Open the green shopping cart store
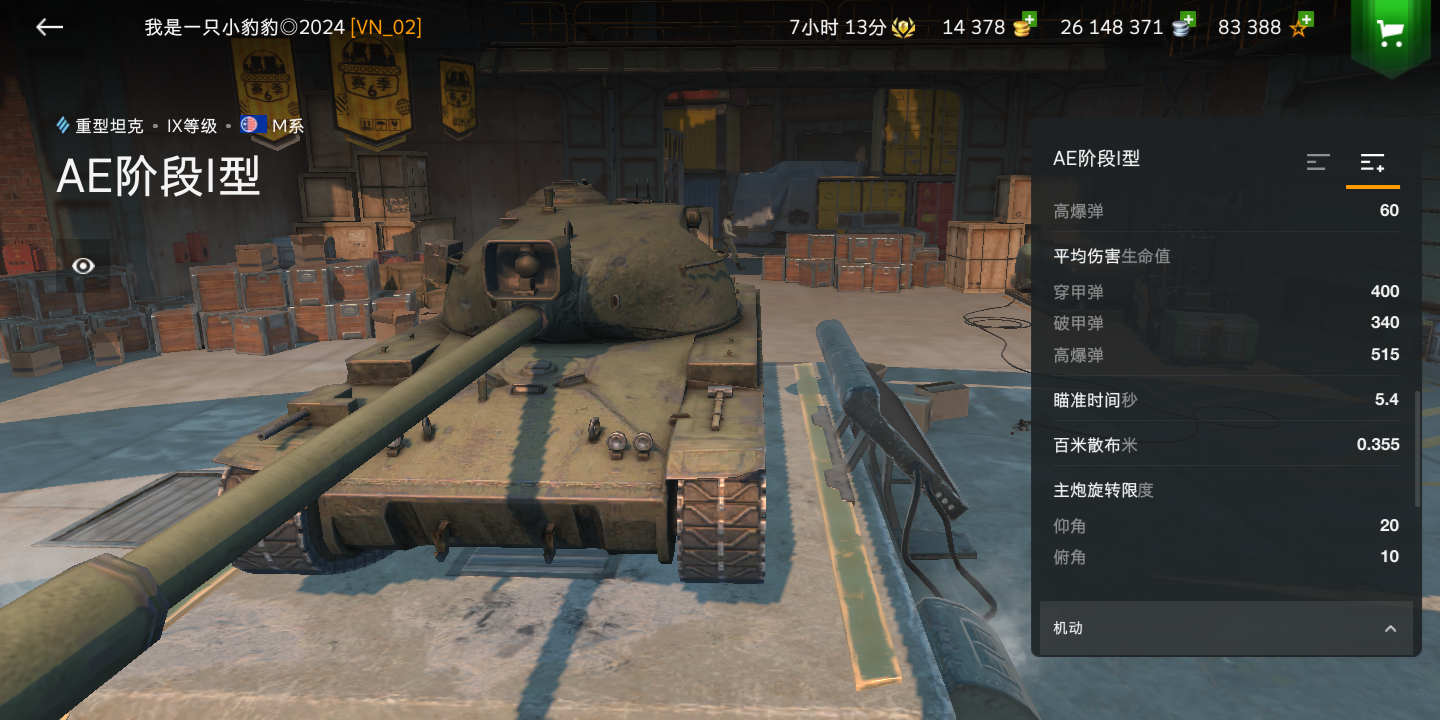 [1390, 35]
